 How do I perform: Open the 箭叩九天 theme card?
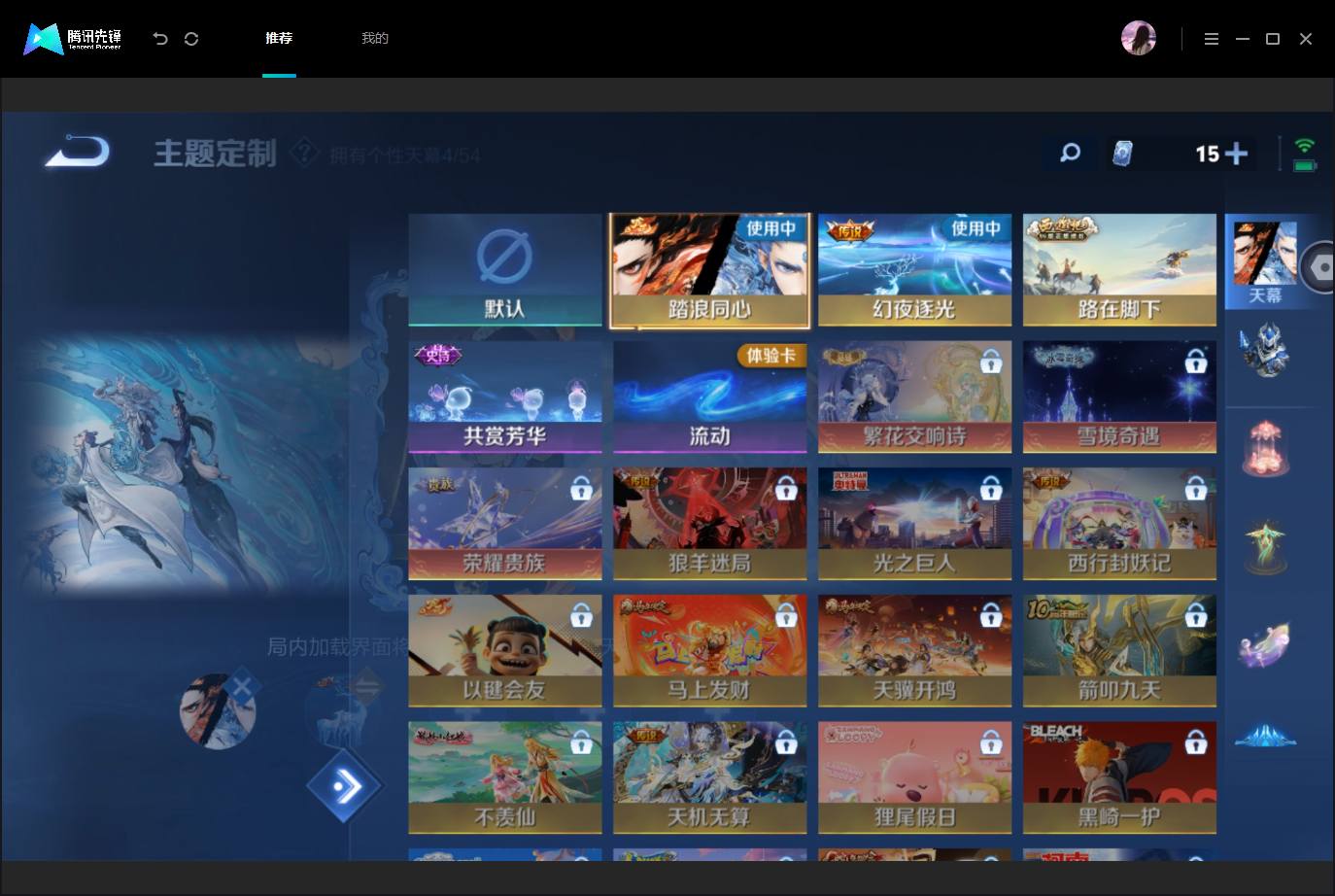[1119, 651]
